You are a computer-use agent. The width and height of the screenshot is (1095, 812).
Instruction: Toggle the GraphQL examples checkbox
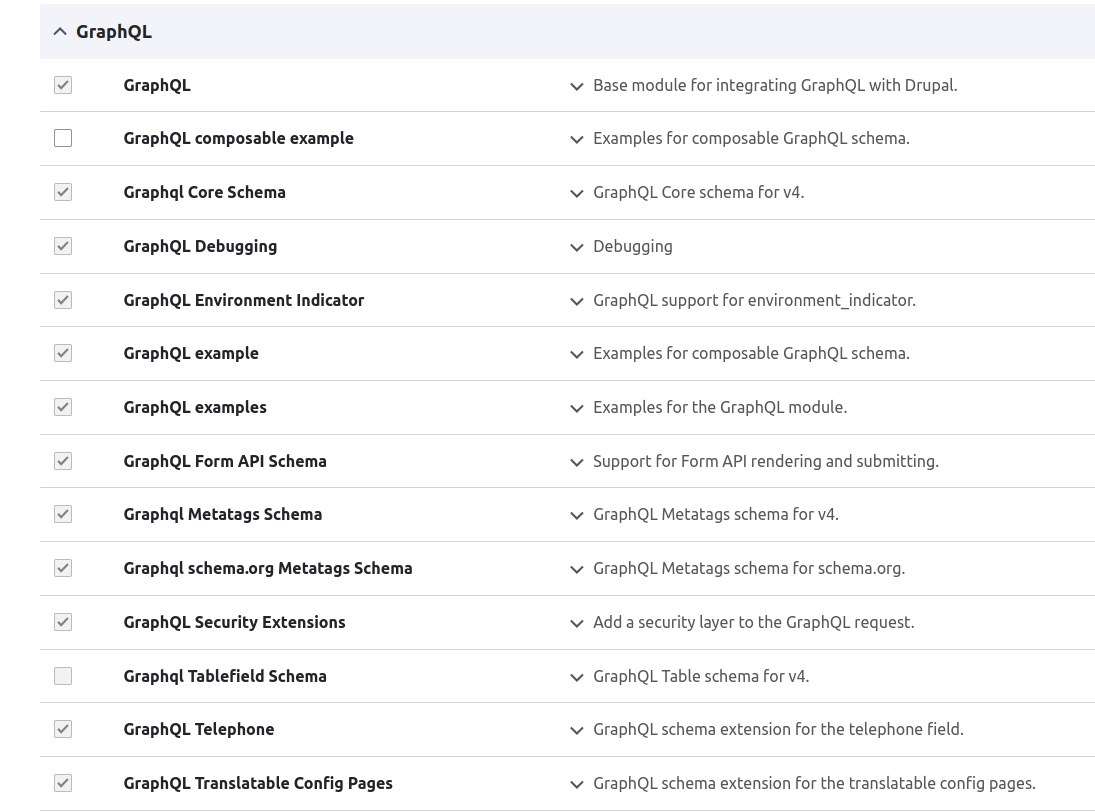pyautogui.click(x=63, y=407)
